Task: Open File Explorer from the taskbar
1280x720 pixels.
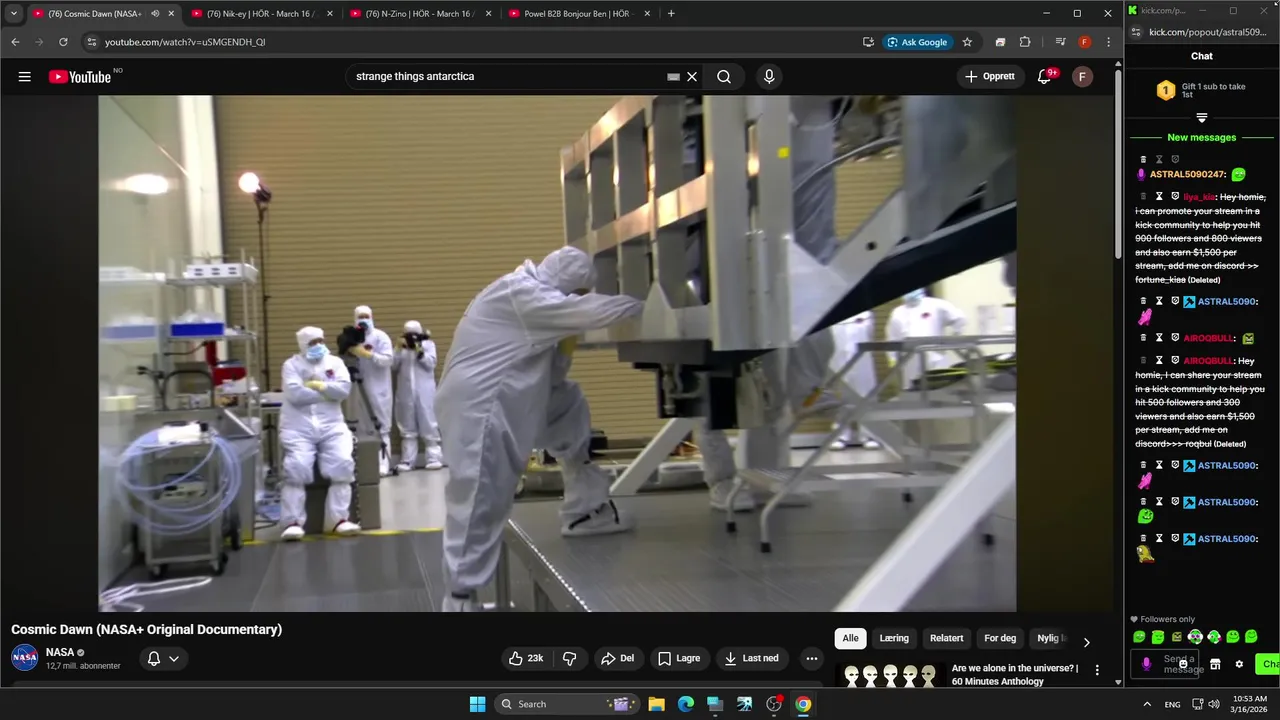Action: tap(657, 704)
